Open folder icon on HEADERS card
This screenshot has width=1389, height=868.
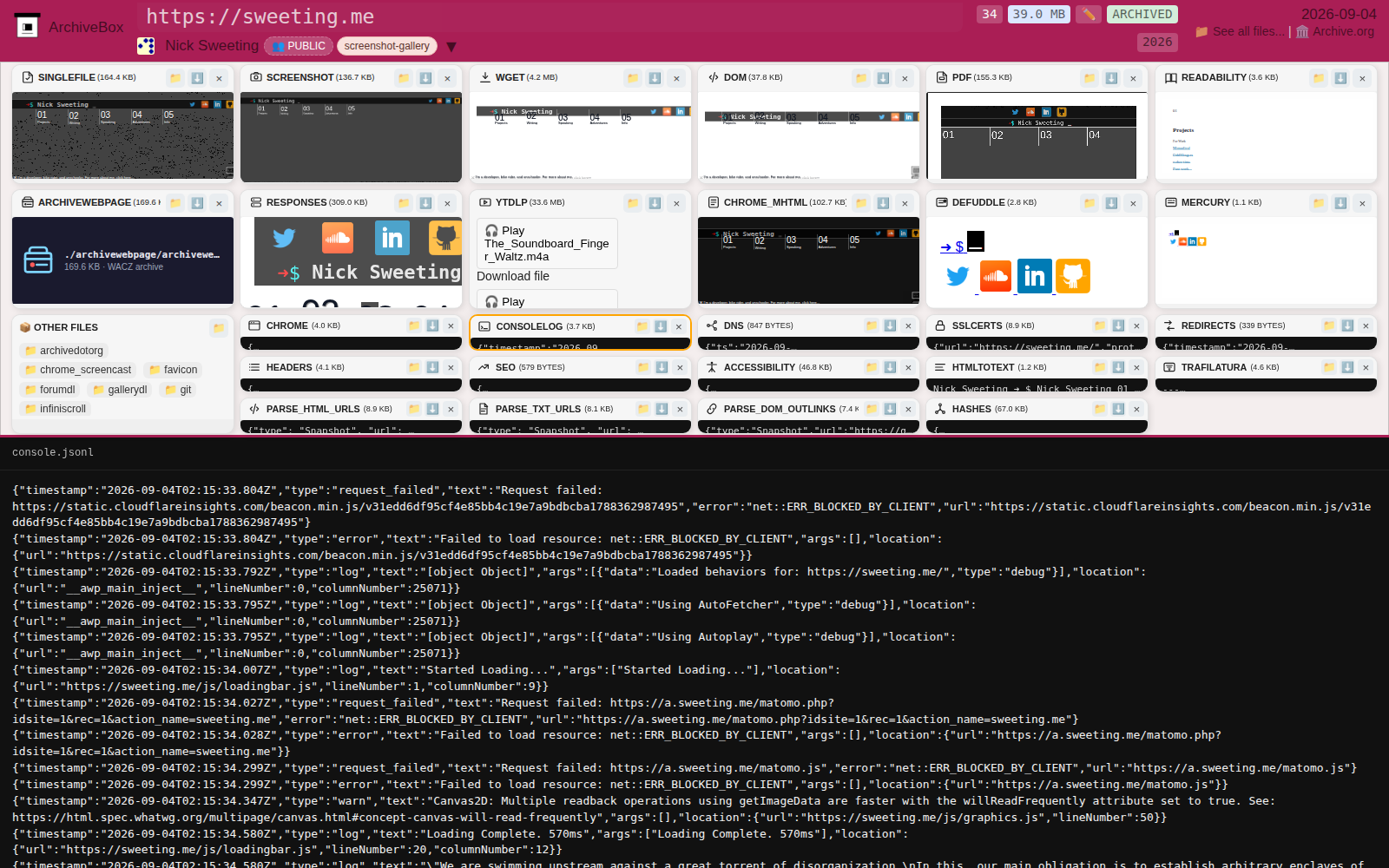click(414, 367)
